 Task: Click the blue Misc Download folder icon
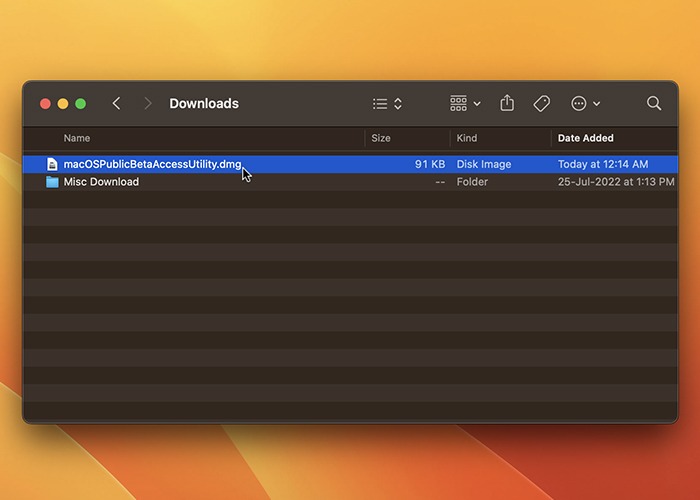52,182
